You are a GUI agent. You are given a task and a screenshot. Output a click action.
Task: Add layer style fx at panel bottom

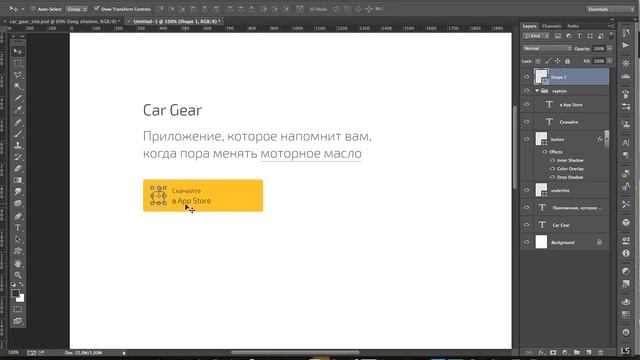541,352
